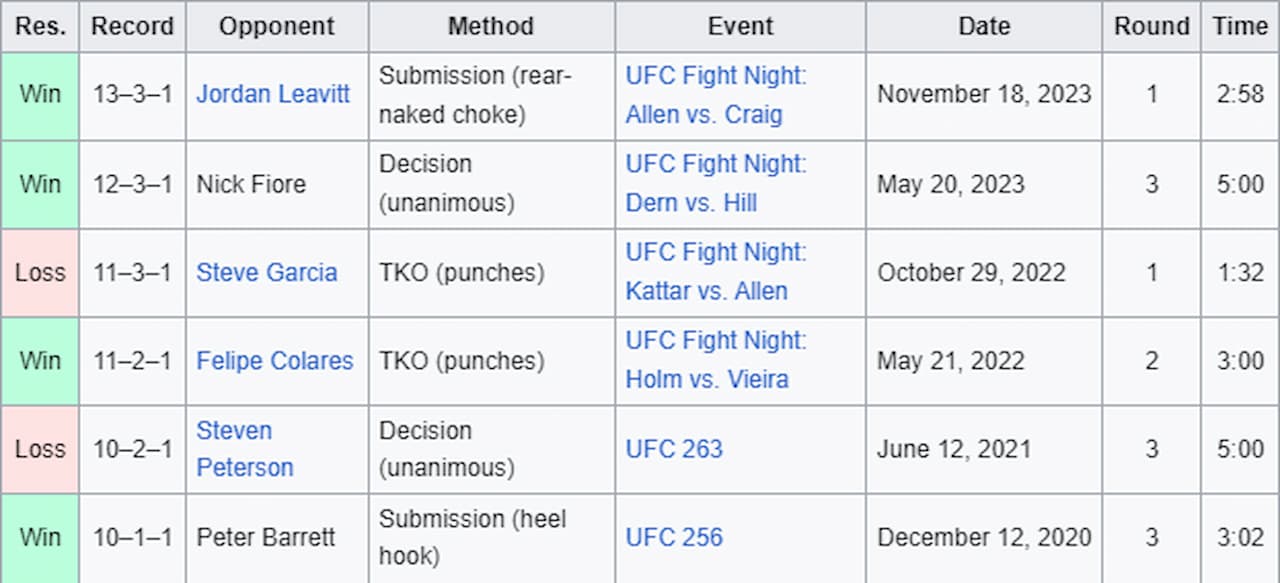Image resolution: width=1280 pixels, height=583 pixels.
Task: Select the Date column header
Action: click(x=984, y=26)
